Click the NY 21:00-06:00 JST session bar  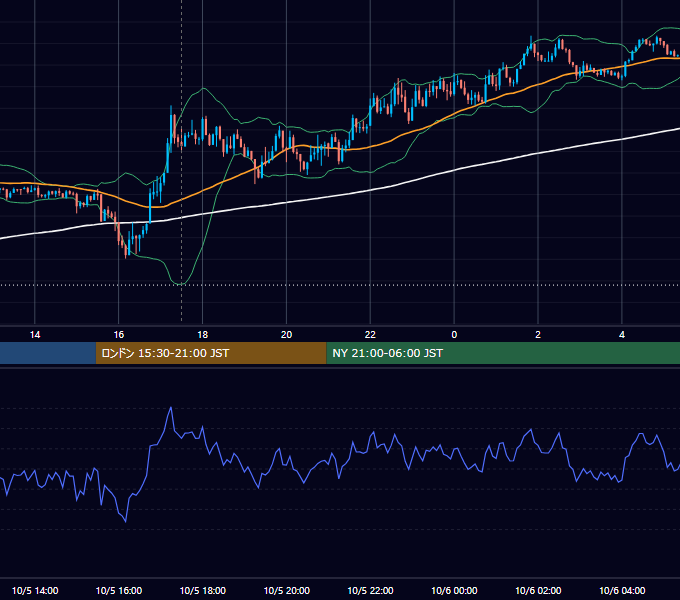[503, 353]
